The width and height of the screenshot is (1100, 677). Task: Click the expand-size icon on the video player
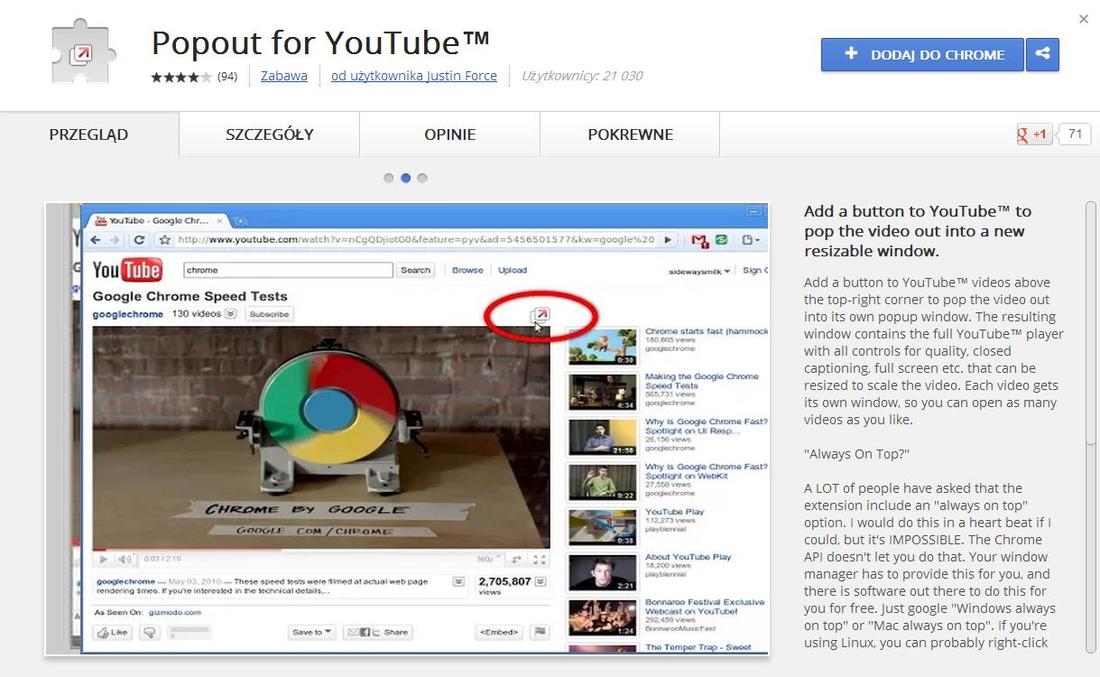tap(517, 559)
